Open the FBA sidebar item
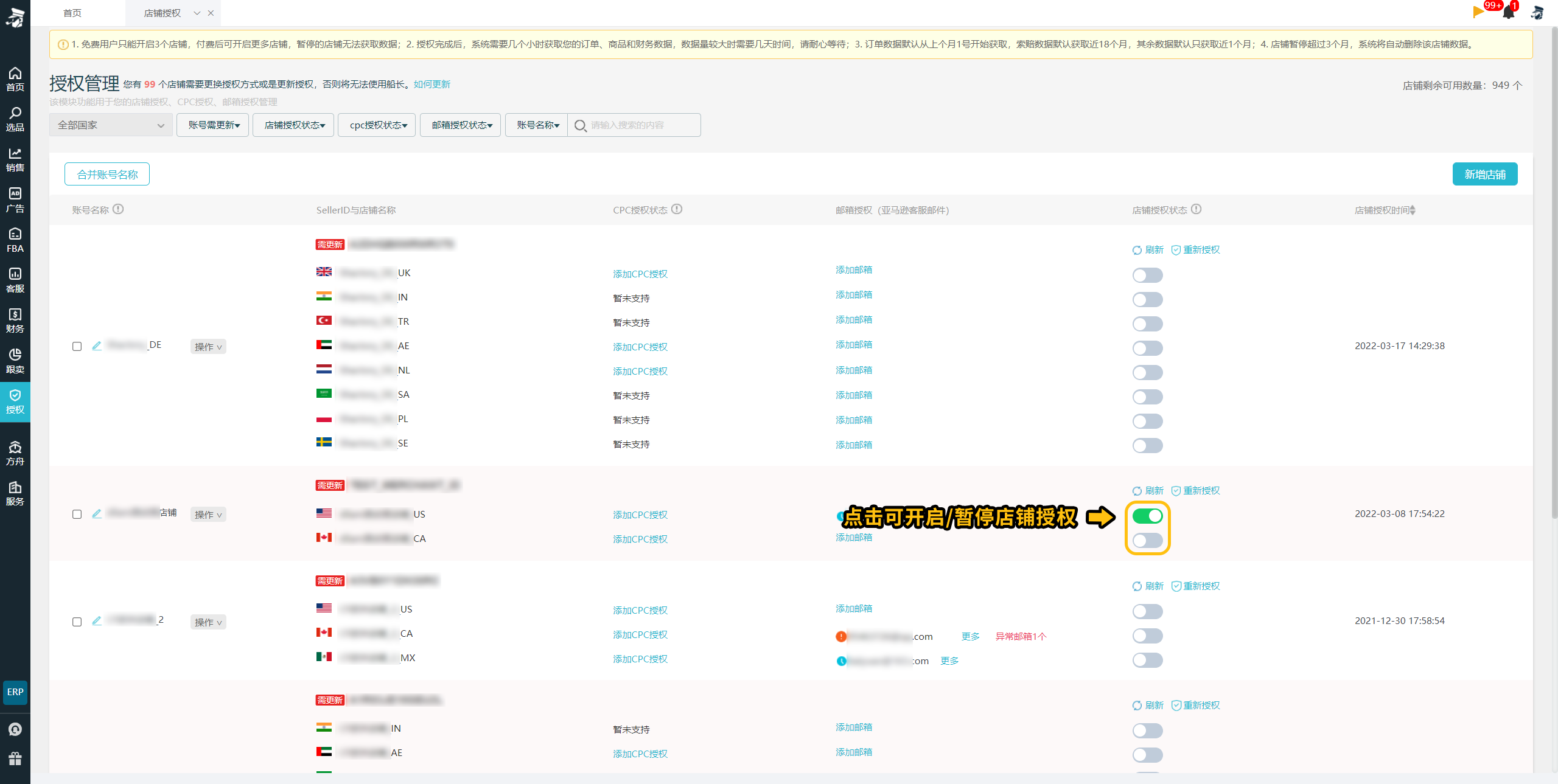The image size is (1558, 784). [15, 240]
